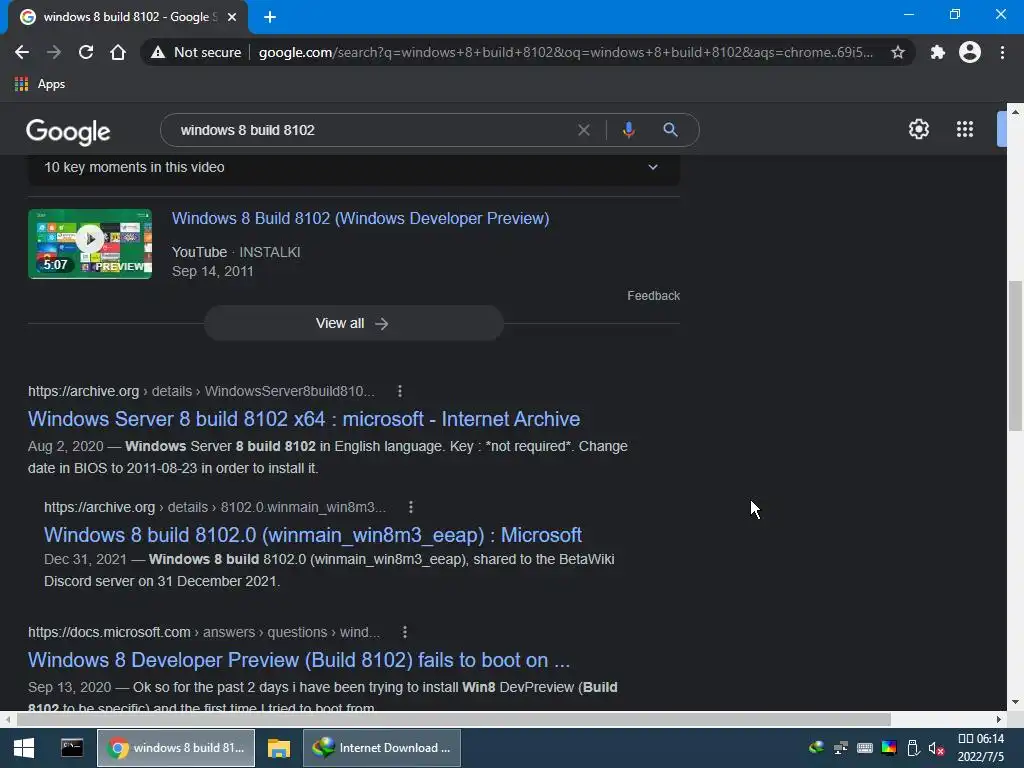Click the muted volume tray icon
This screenshot has width=1024, height=768.
[936, 748]
